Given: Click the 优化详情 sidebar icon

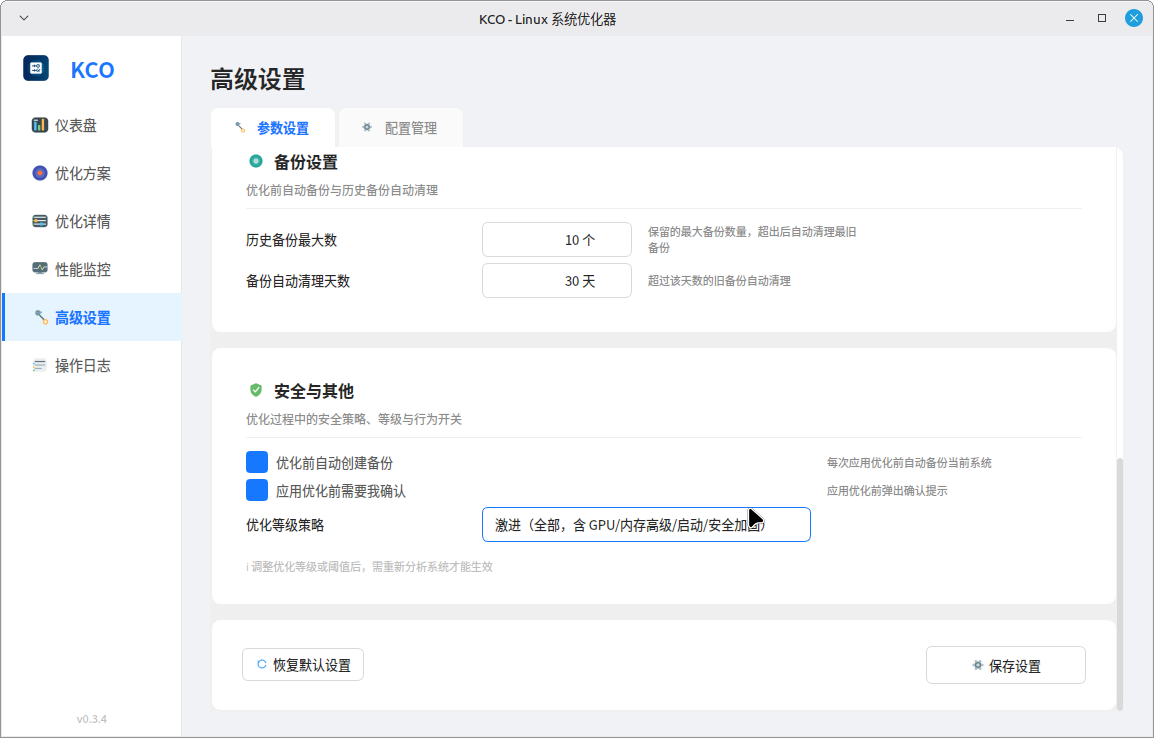Looking at the screenshot, I should tap(40, 221).
